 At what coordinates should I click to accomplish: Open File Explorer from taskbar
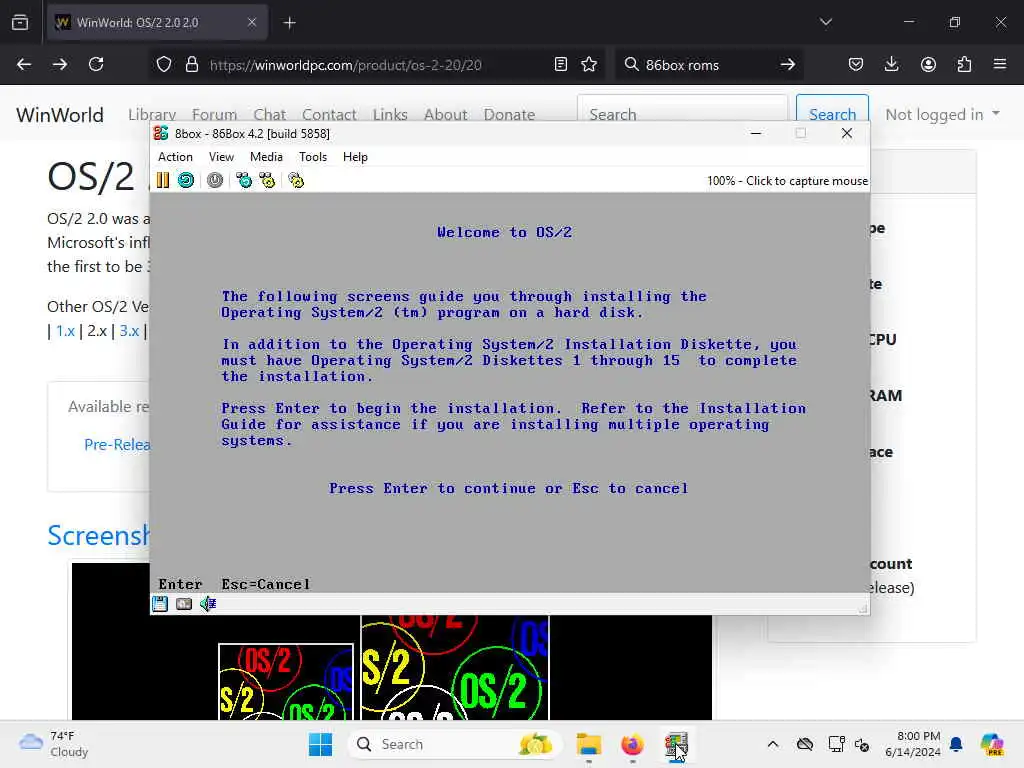point(588,744)
